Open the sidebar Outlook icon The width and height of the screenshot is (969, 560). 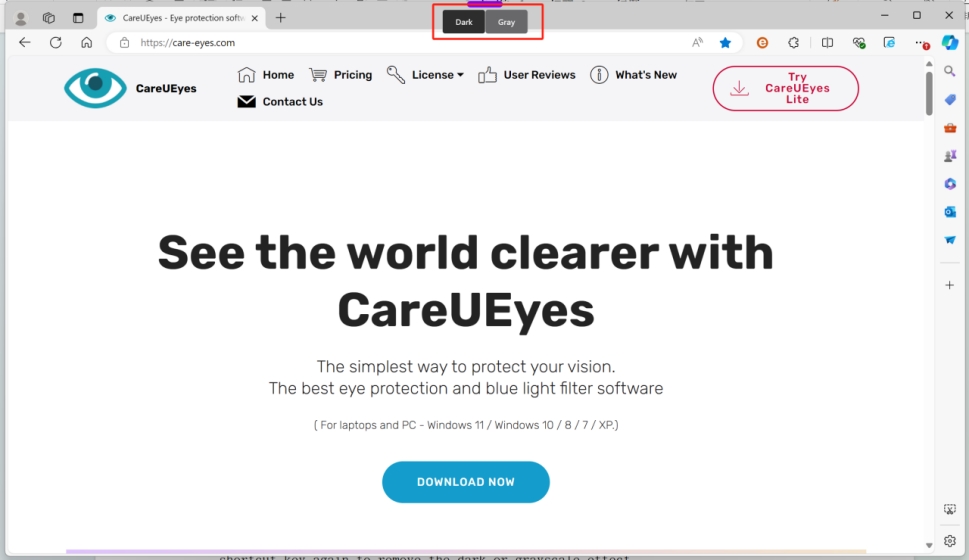point(950,212)
